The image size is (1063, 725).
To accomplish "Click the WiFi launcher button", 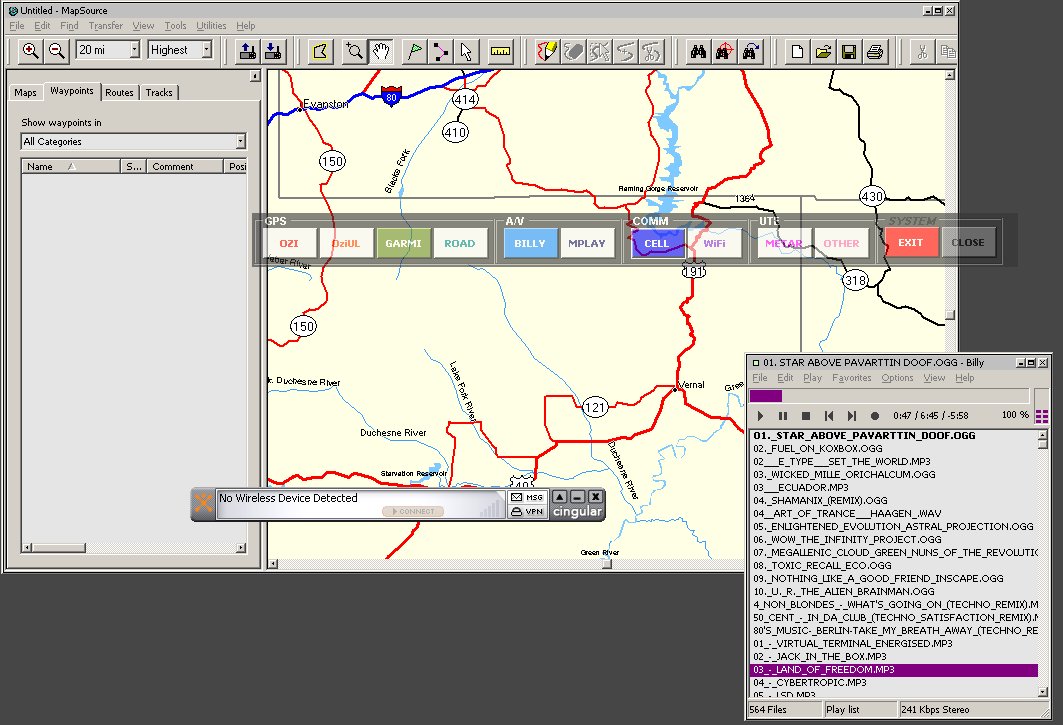I will coord(714,243).
